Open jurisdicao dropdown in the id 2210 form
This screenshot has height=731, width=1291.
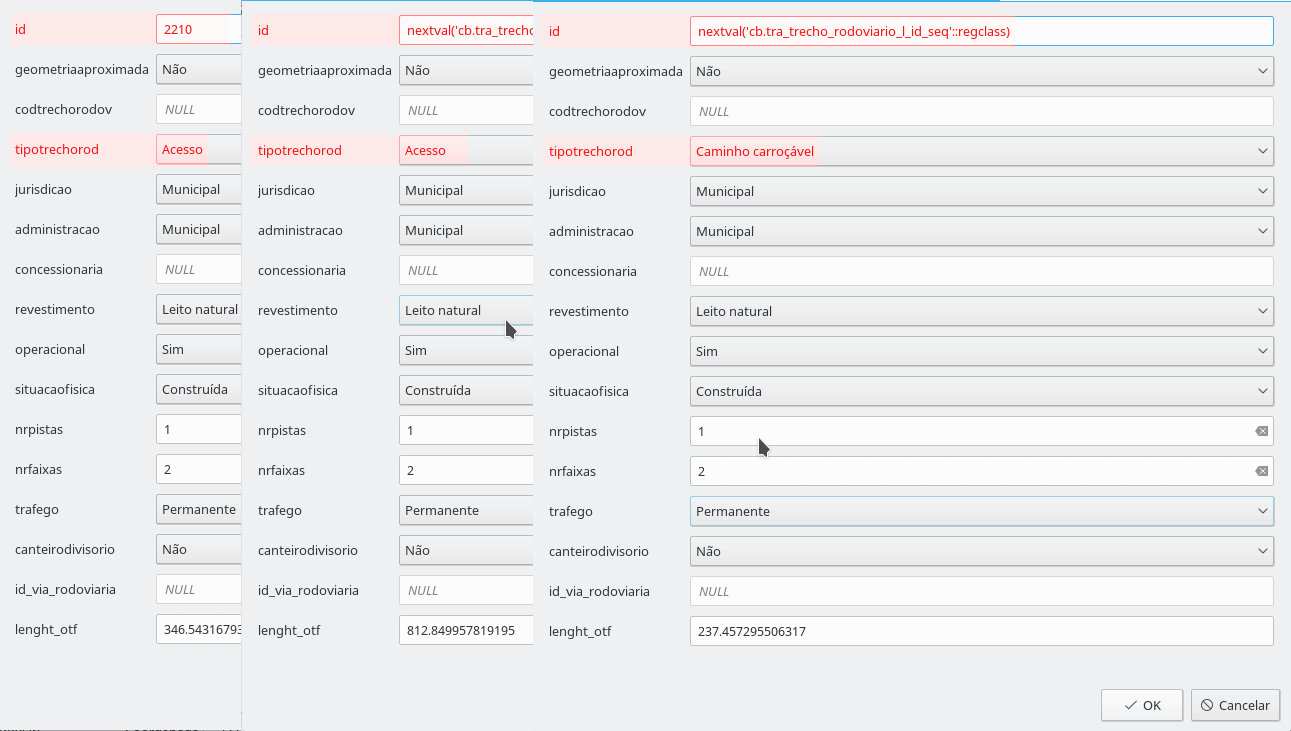(x=199, y=189)
